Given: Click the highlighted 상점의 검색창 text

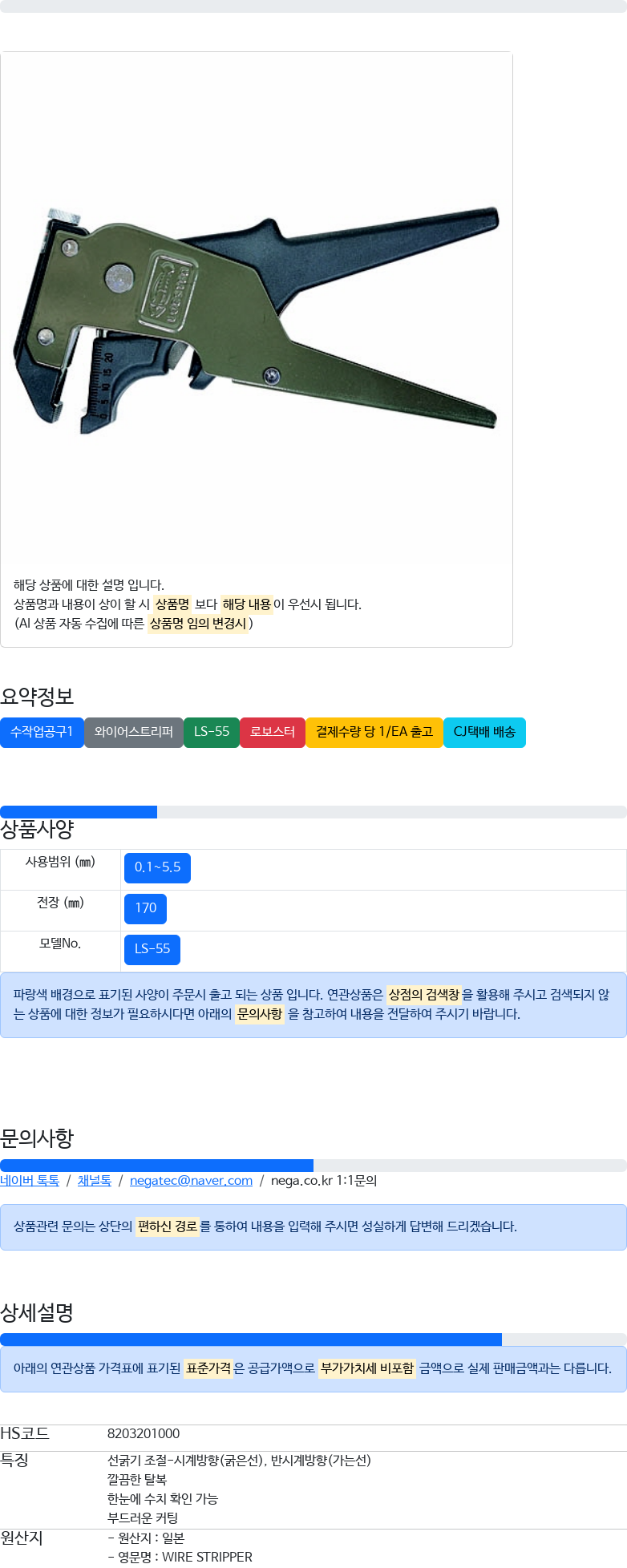Looking at the screenshot, I should pyautogui.click(x=424, y=995).
